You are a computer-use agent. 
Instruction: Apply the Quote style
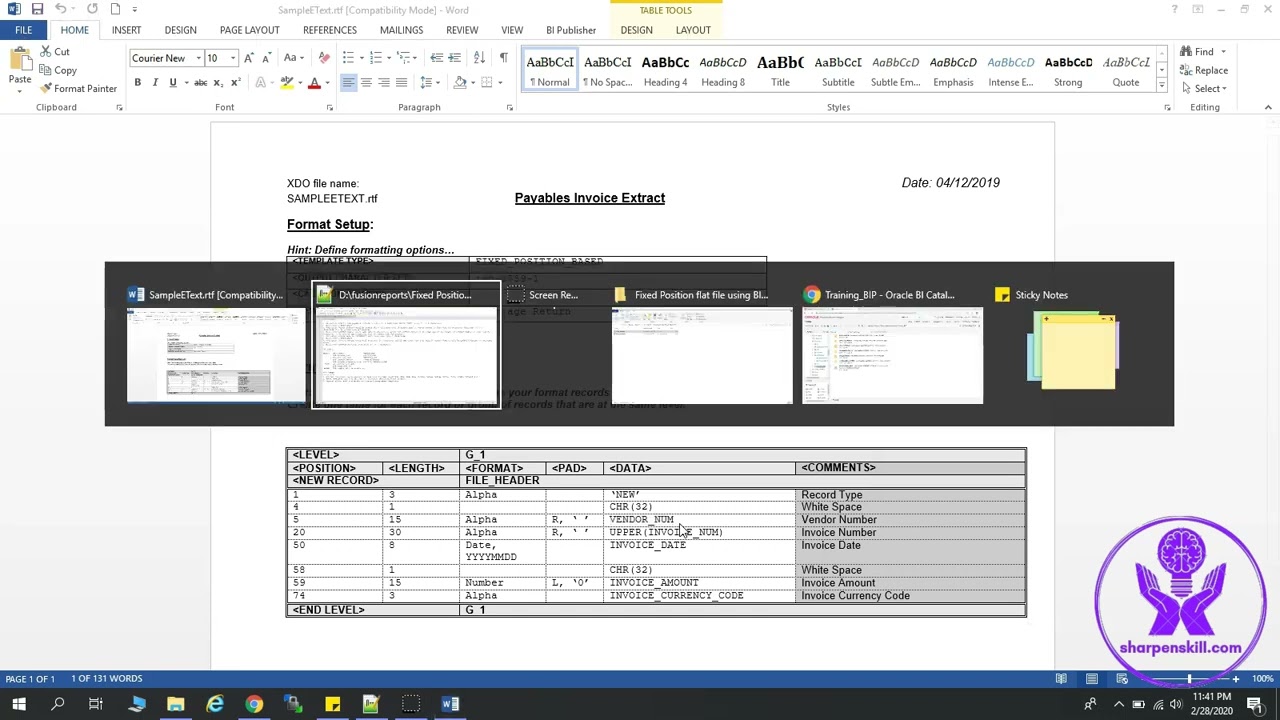coord(1126,70)
